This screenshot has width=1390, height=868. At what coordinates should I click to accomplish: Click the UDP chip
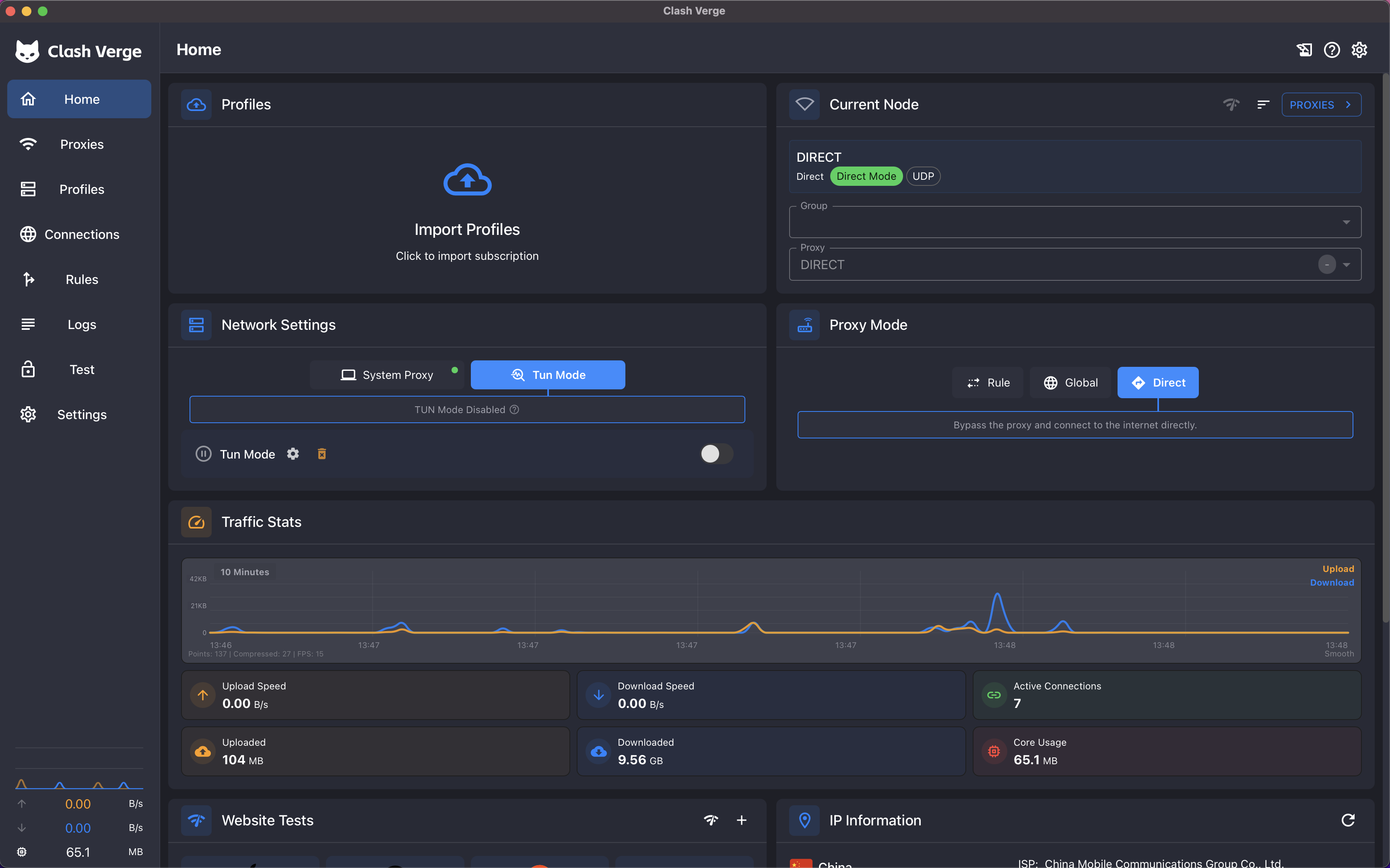point(923,176)
